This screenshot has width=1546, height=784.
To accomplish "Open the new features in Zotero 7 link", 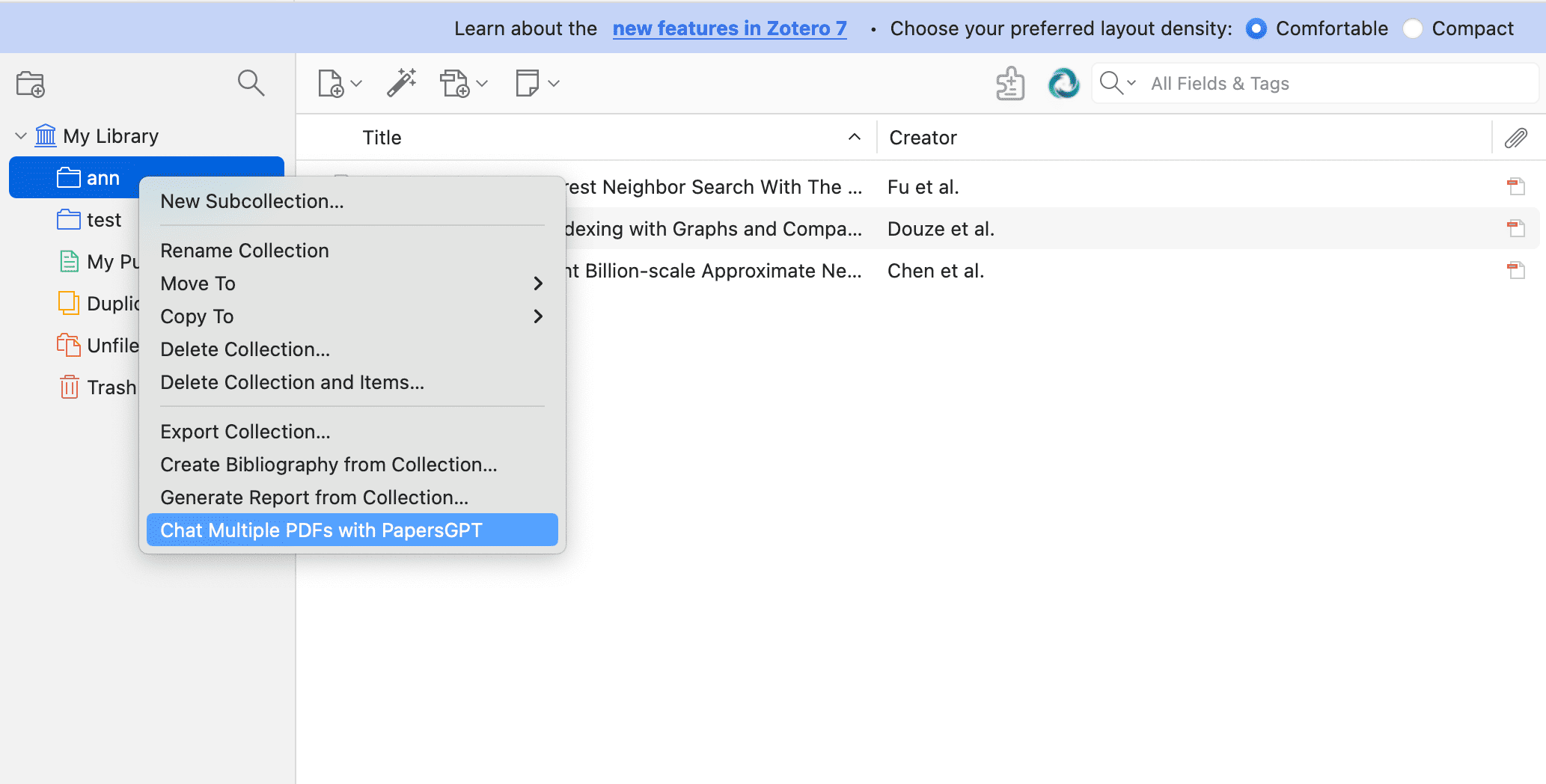I will pyautogui.click(x=729, y=28).
